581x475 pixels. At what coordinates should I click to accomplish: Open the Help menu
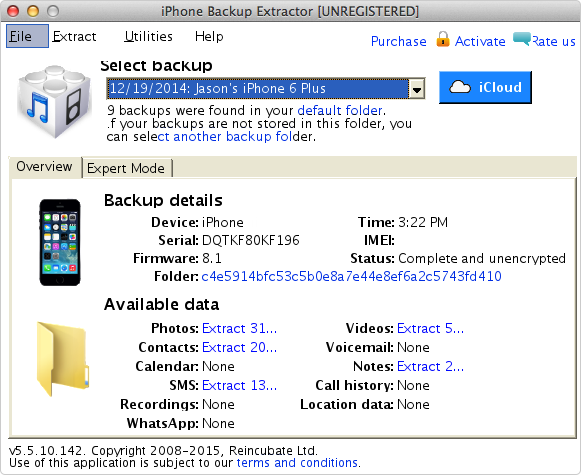209,36
